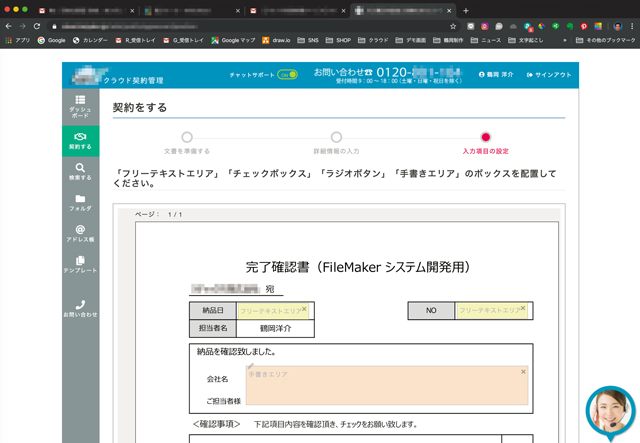This screenshot has width=640, height=443.
Task: Open the ダッシュボード sidebar icon
Action: click(80, 106)
